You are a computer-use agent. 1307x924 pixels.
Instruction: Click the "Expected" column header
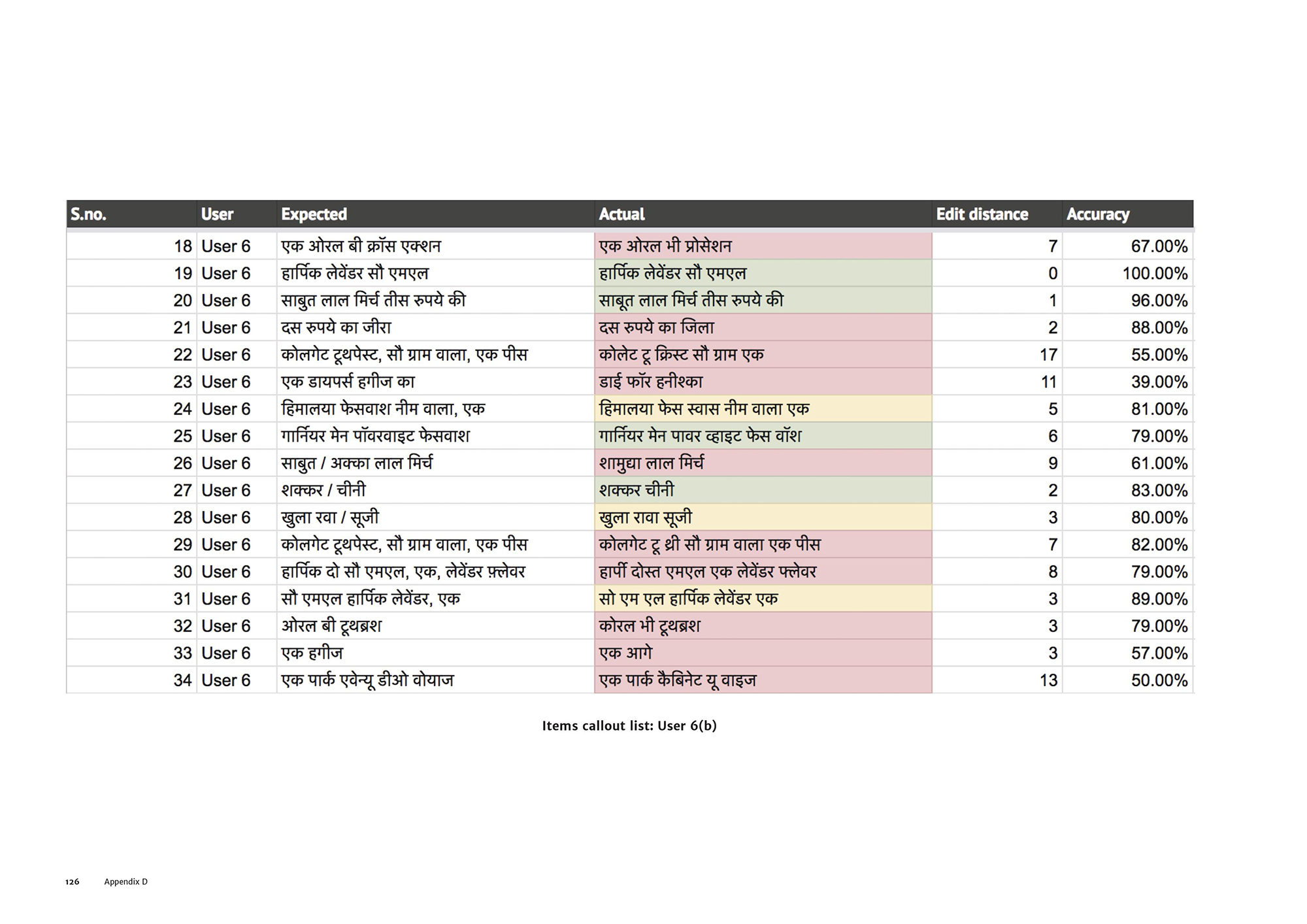(314, 214)
